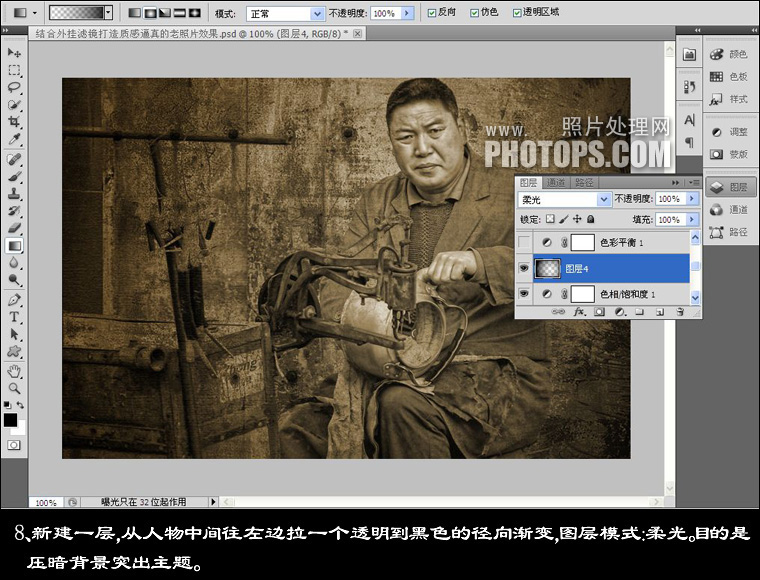Select the Custom Shape tool

[x=14, y=351]
